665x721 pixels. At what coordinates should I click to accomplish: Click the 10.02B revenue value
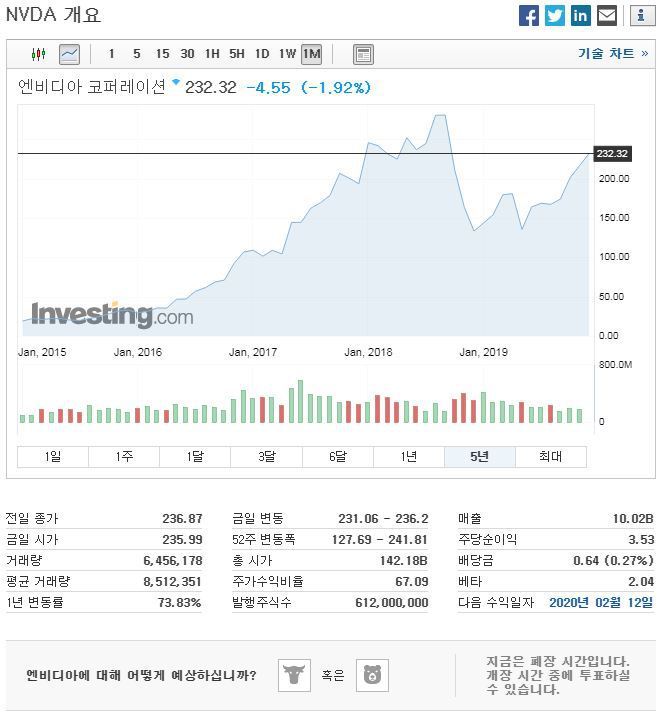point(633,519)
